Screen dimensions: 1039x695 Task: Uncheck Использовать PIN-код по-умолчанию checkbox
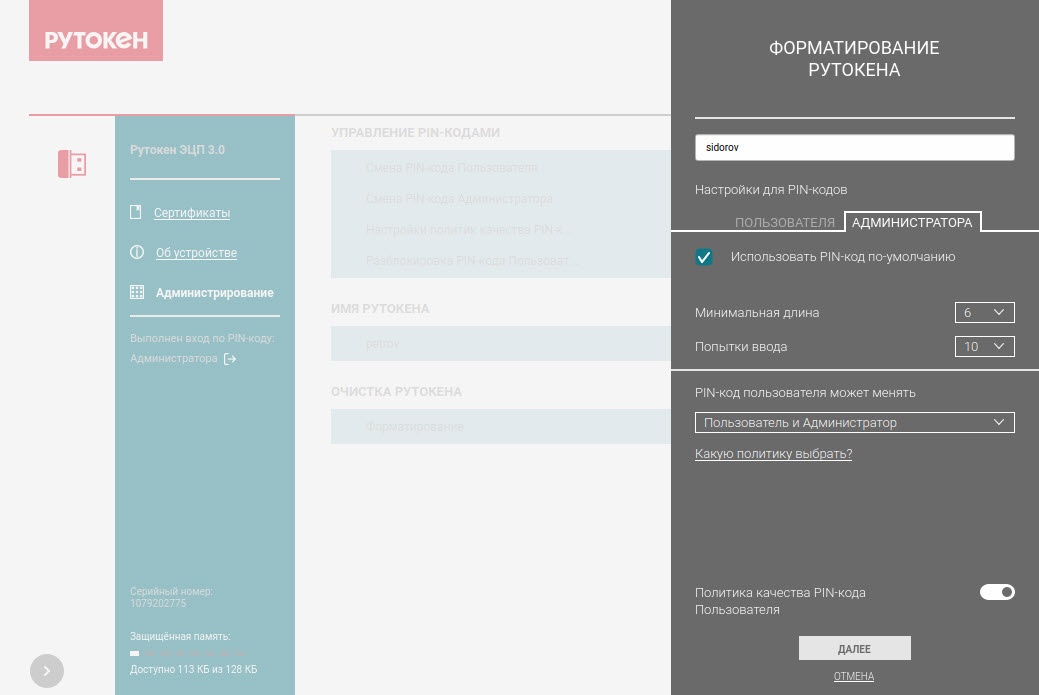(x=704, y=257)
